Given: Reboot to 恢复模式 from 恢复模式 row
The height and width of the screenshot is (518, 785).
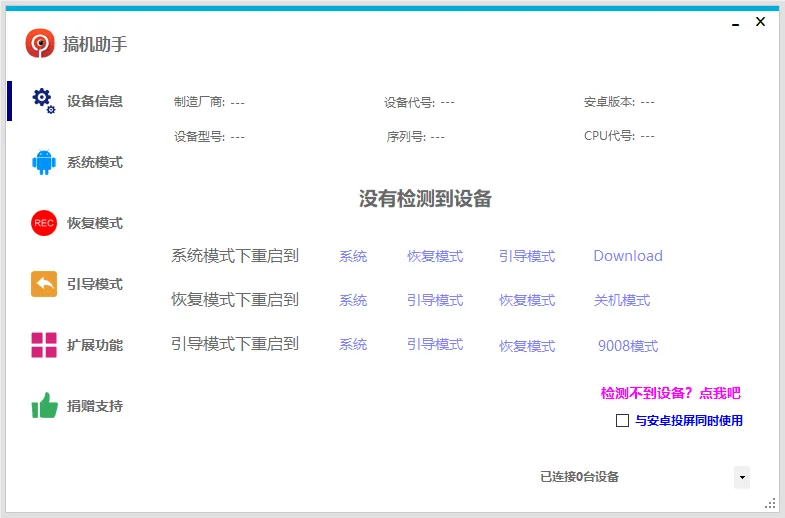Looking at the screenshot, I should 527,300.
